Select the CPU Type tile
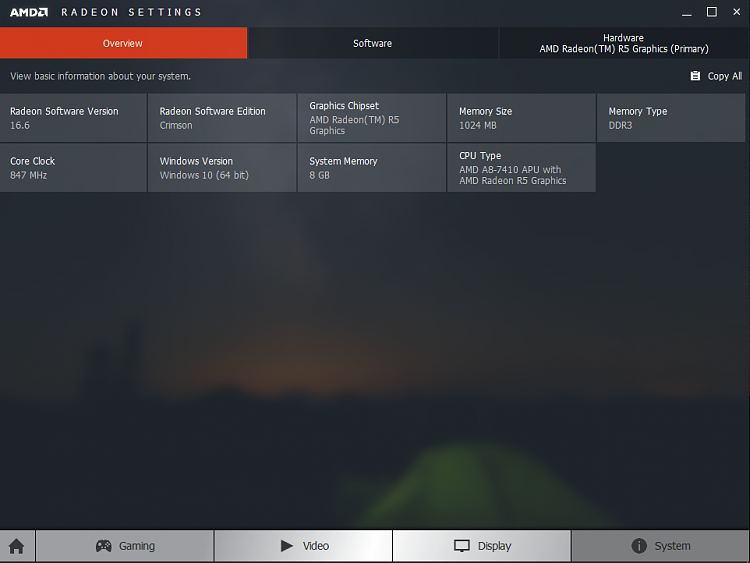This screenshot has width=750, height=563. pyautogui.click(x=521, y=168)
